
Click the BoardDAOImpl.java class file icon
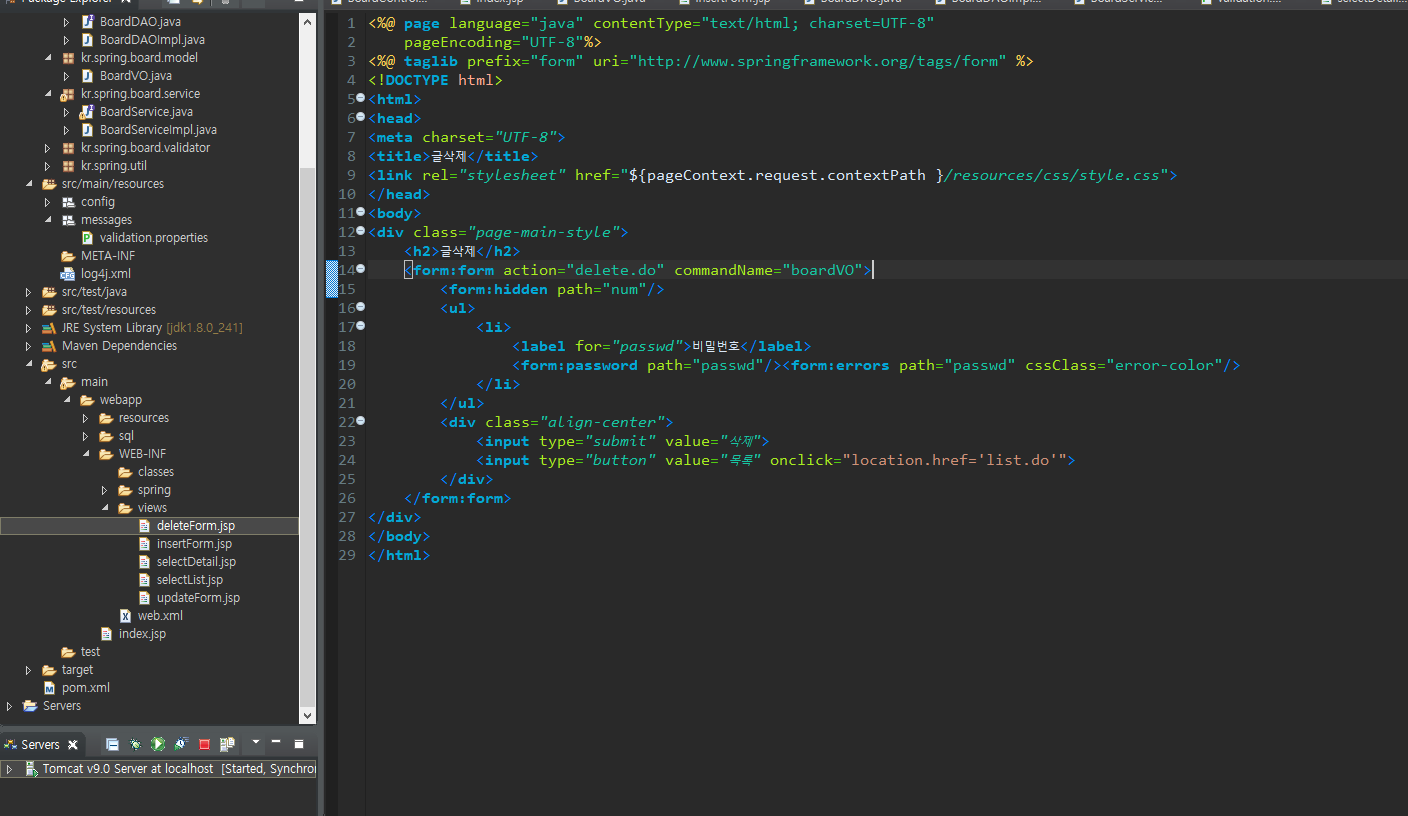(87, 40)
